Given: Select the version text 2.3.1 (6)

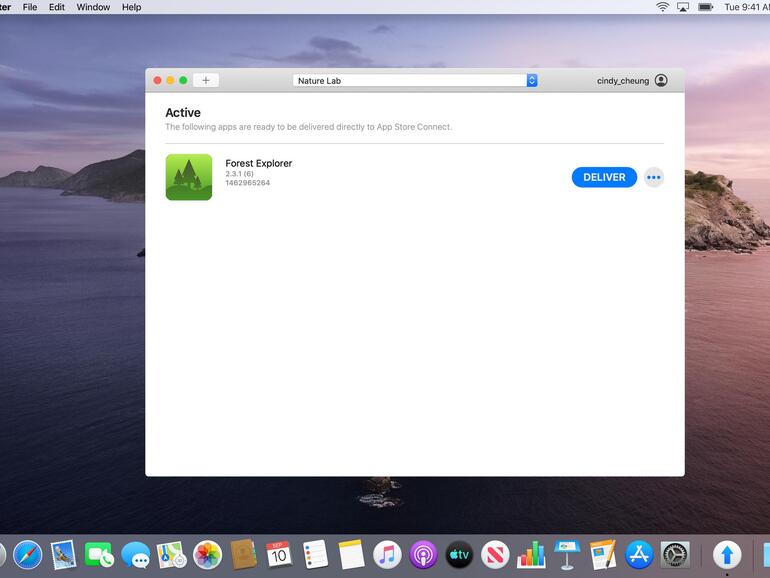Looking at the screenshot, I should tap(240, 174).
